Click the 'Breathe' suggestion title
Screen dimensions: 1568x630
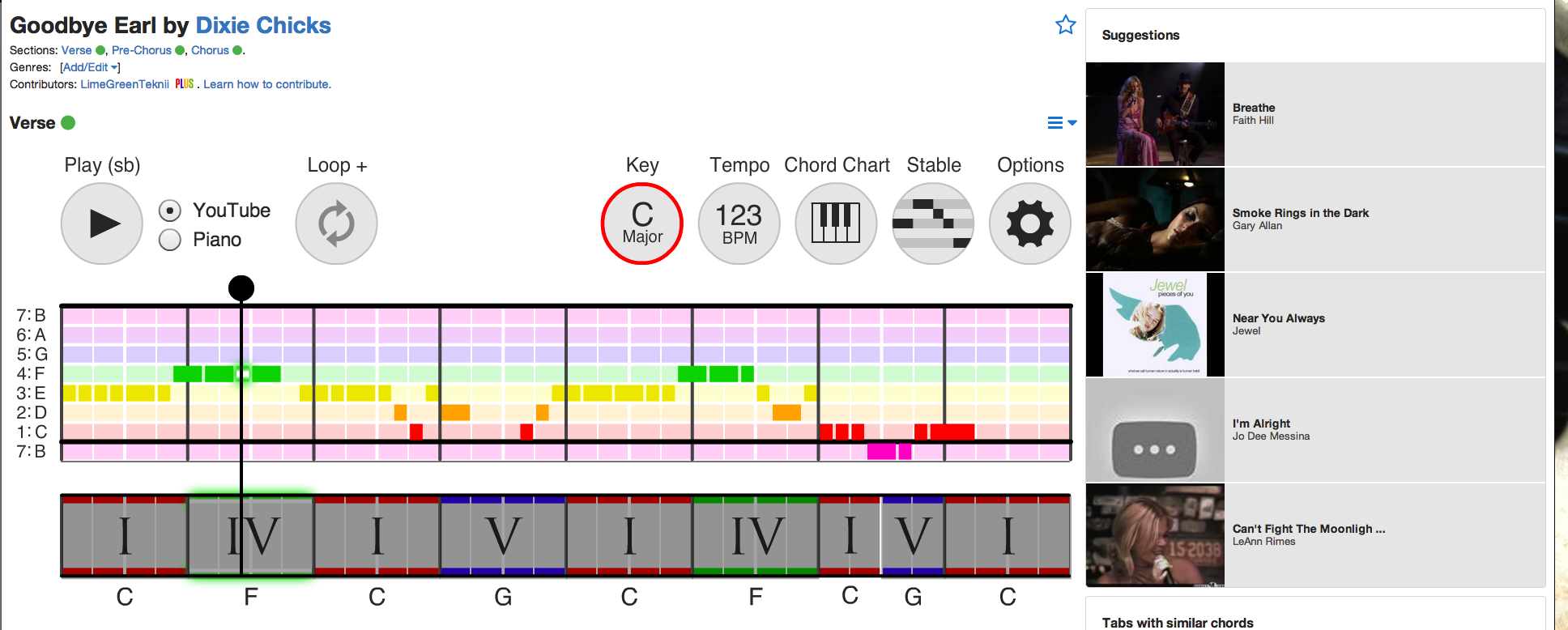[1254, 108]
